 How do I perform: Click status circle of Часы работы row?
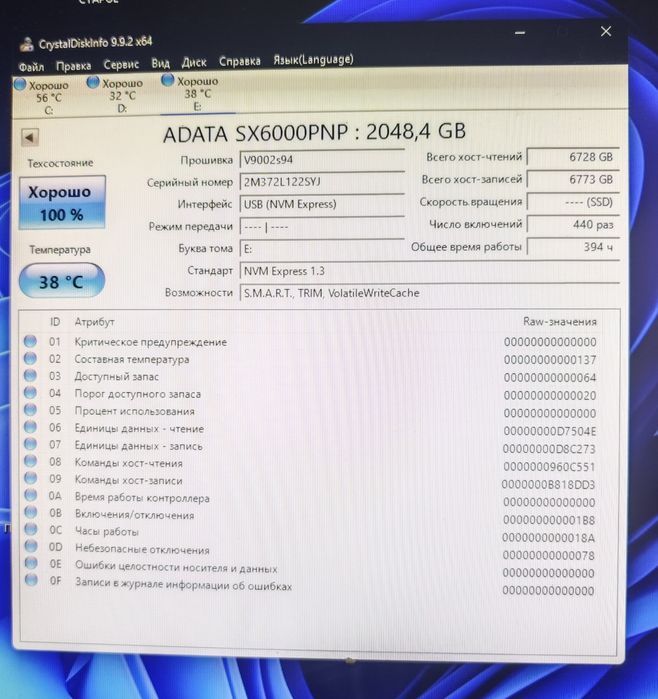tap(30, 529)
